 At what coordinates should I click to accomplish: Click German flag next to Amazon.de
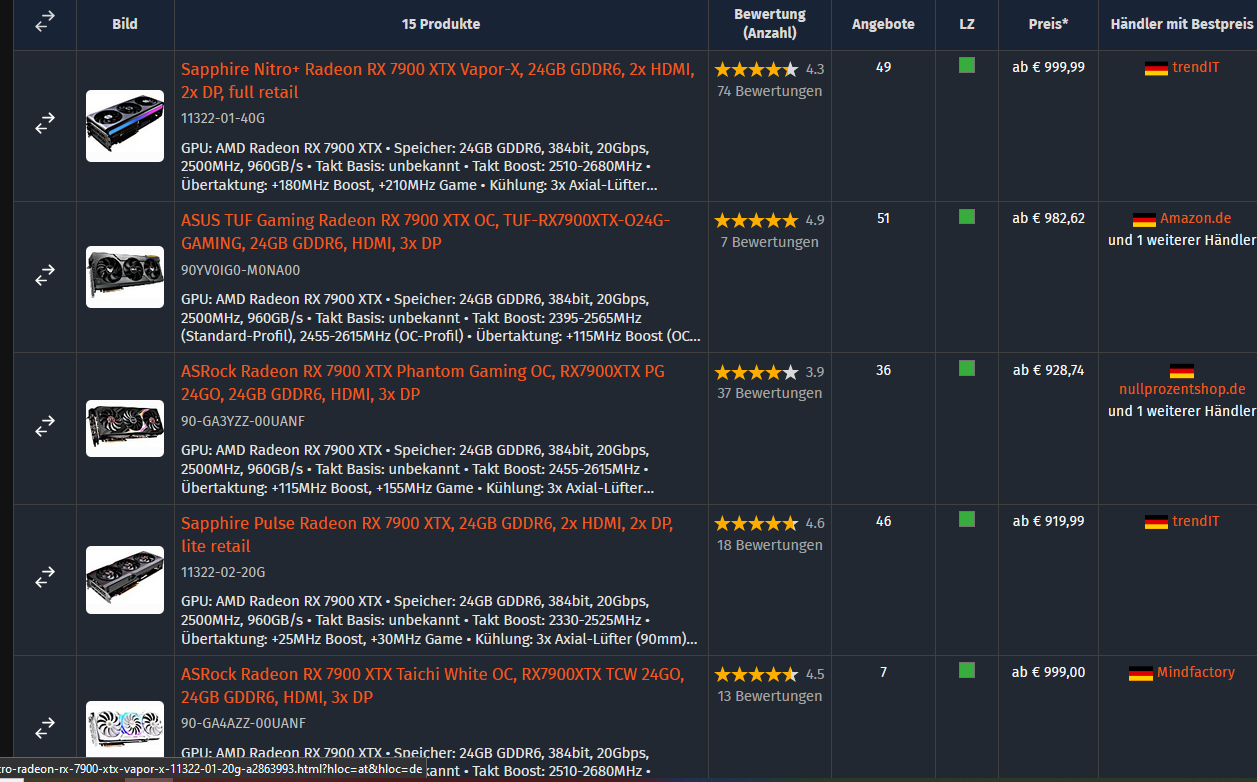[1144, 219]
